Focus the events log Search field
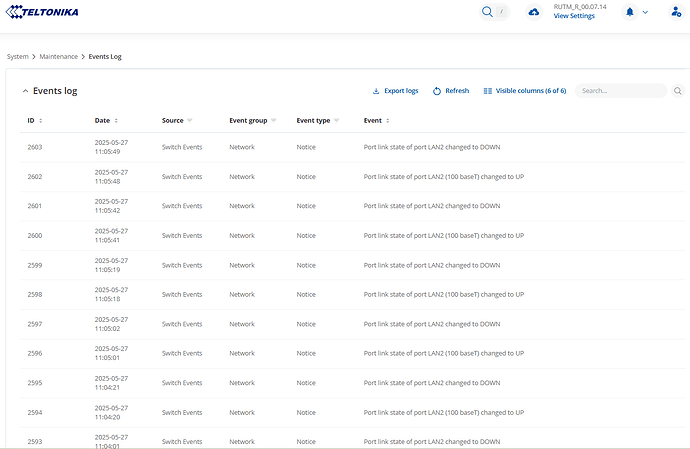690x449 pixels. [x=621, y=91]
